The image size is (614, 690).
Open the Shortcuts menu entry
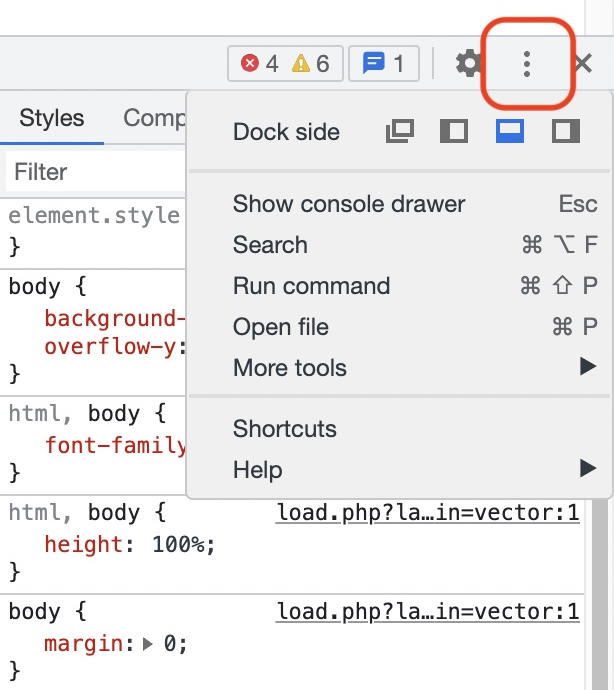pyautogui.click(x=400, y=429)
